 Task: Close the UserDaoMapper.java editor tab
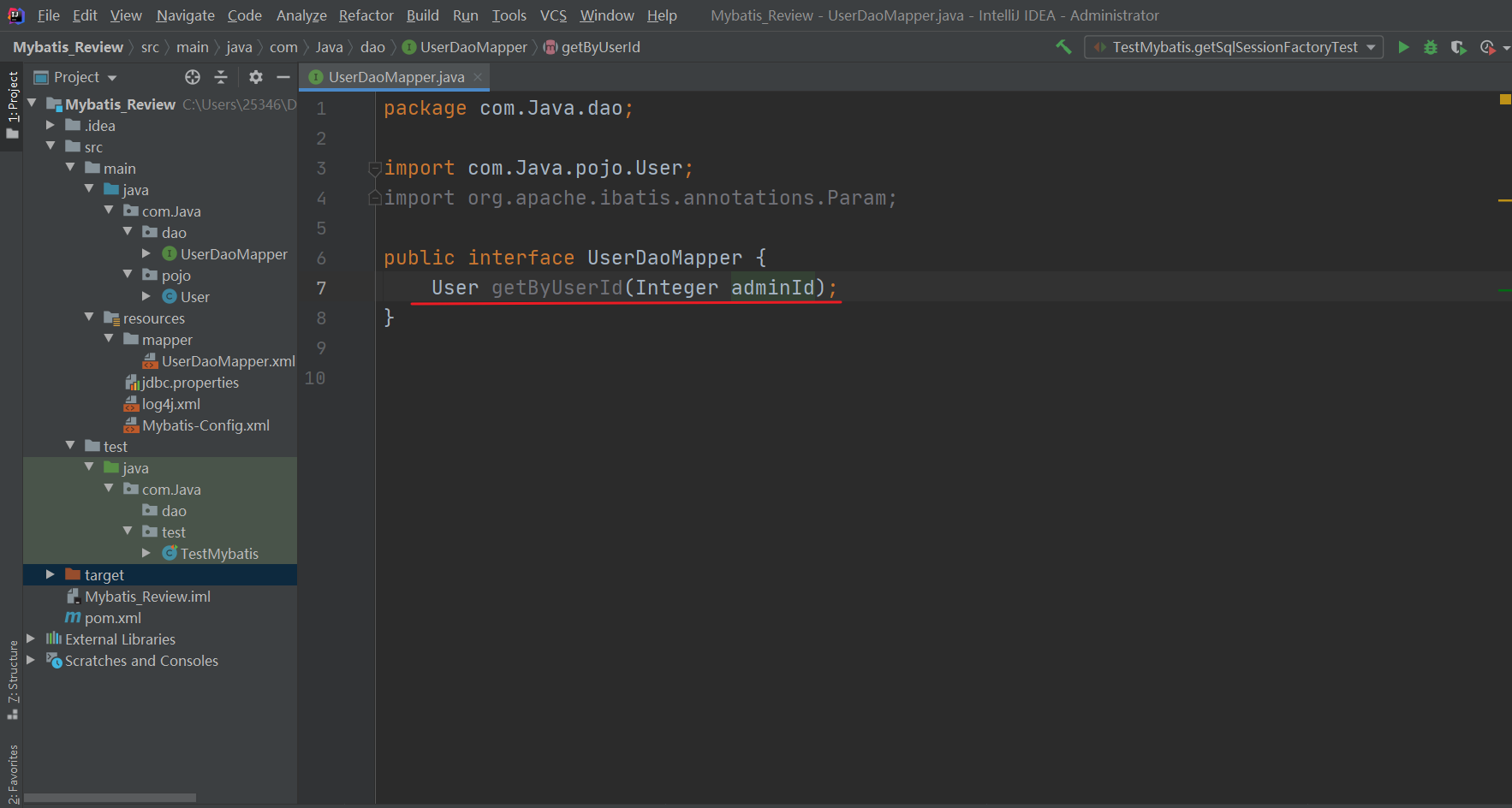tap(478, 77)
